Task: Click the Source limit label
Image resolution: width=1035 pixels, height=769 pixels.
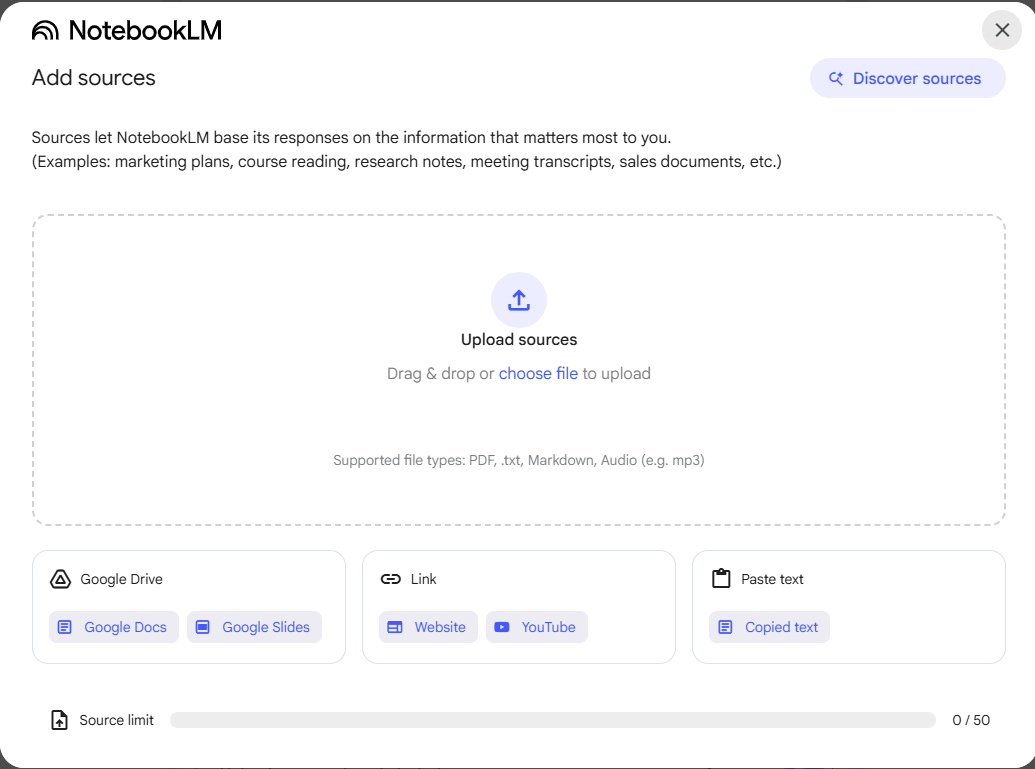Action: point(116,720)
